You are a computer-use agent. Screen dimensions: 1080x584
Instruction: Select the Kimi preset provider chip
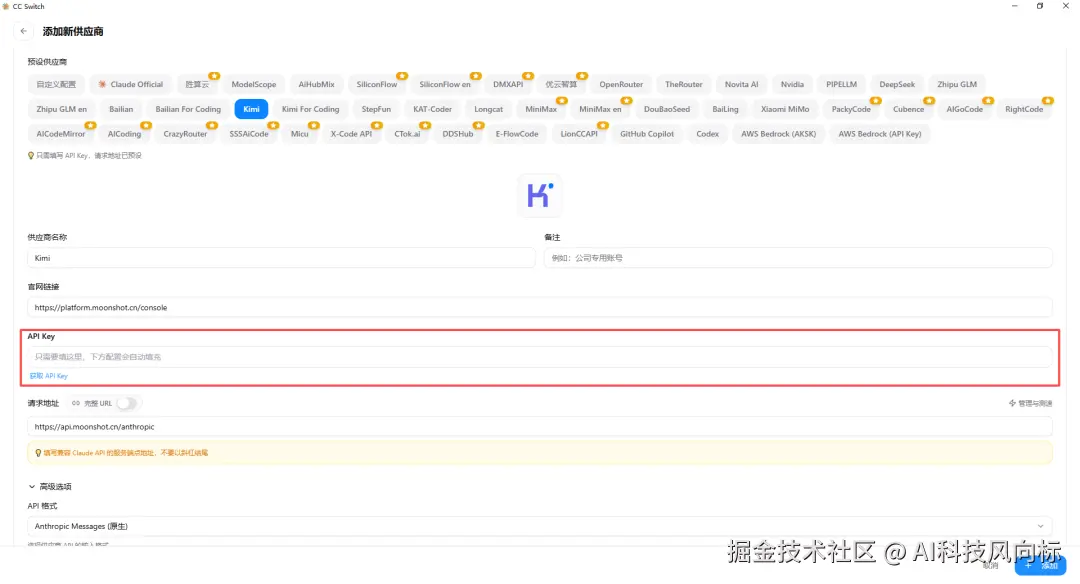click(x=251, y=109)
